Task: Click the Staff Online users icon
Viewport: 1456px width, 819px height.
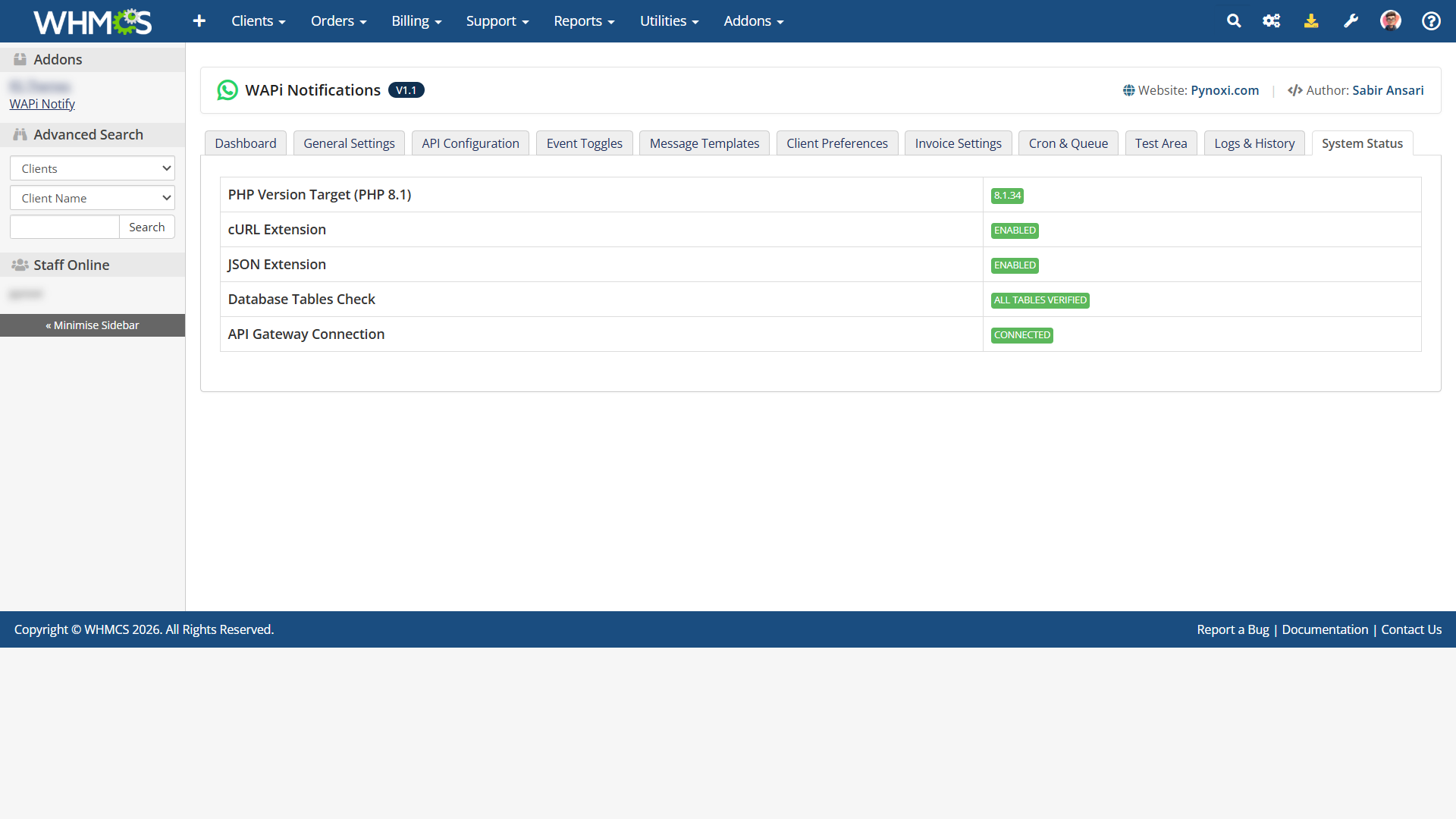Action: [x=20, y=265]
